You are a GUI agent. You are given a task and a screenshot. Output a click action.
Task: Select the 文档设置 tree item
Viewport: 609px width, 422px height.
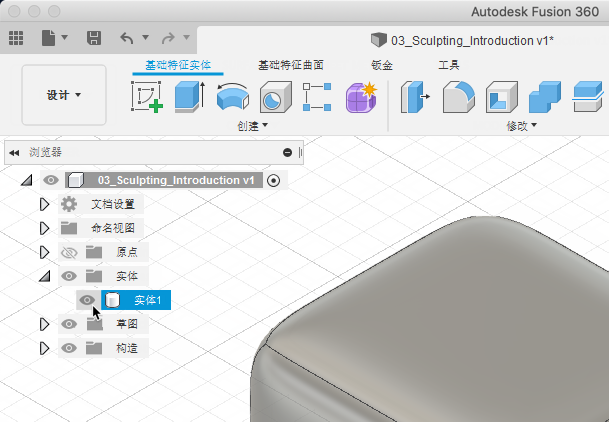113,204
